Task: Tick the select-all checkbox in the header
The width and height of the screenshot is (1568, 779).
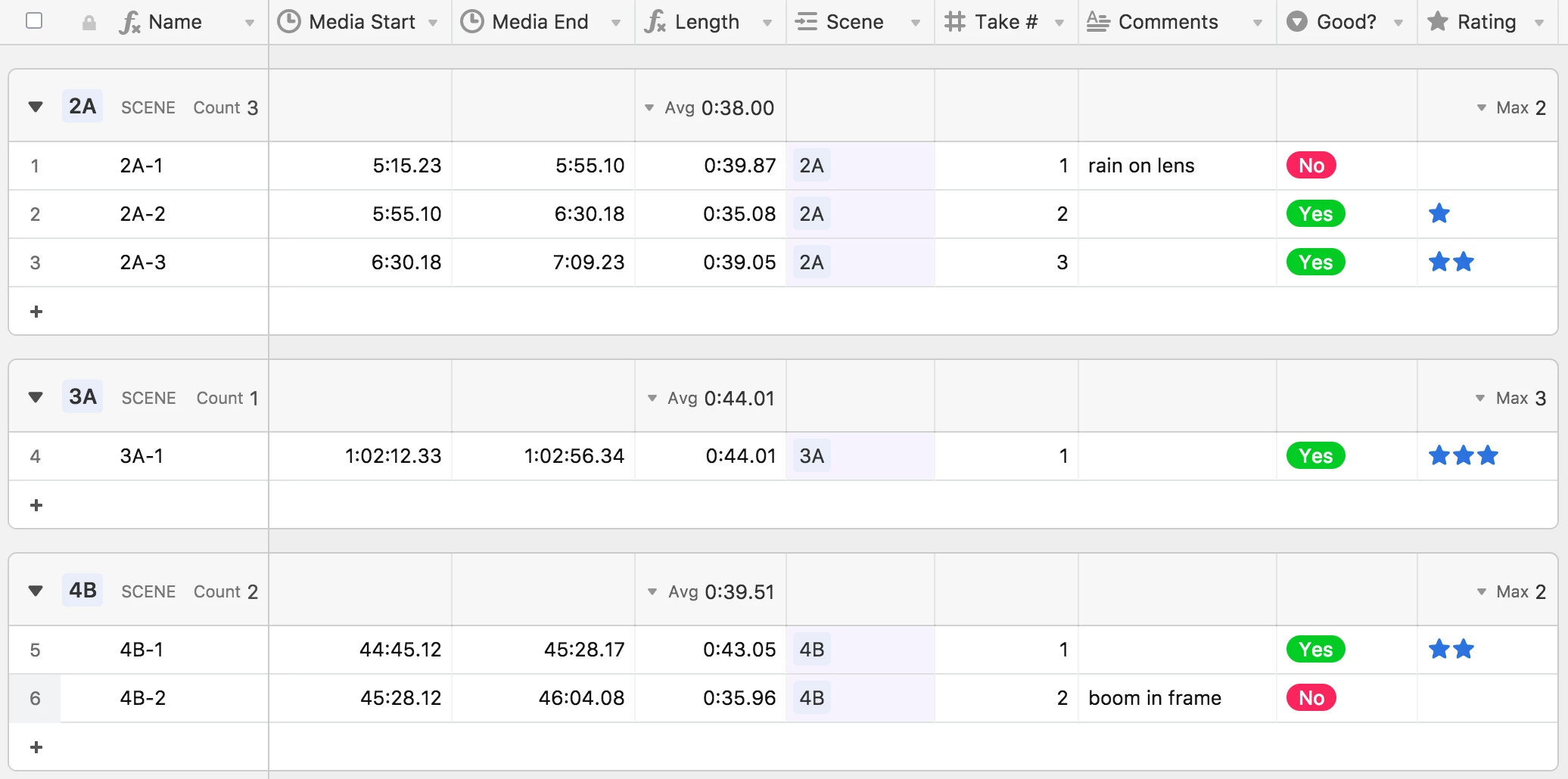Action: [x=34, y=21]
